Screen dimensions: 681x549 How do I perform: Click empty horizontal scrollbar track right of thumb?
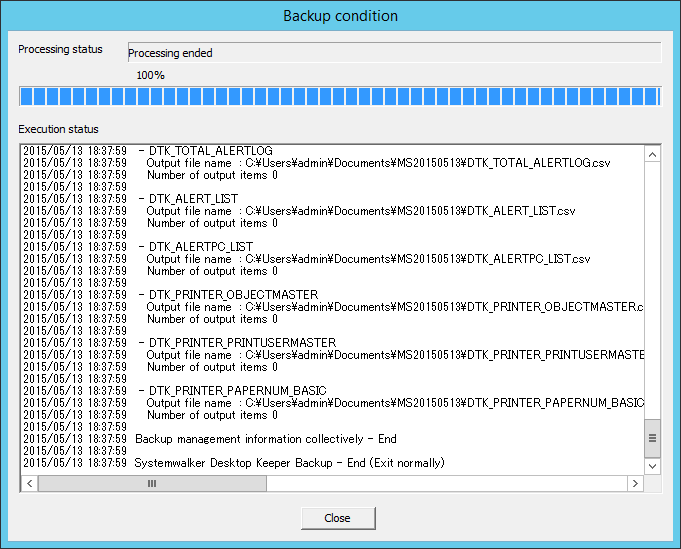point(446,483)
